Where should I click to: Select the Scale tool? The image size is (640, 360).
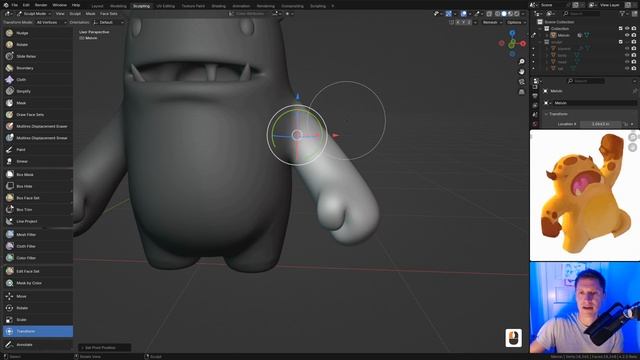[x=38, y=320]
